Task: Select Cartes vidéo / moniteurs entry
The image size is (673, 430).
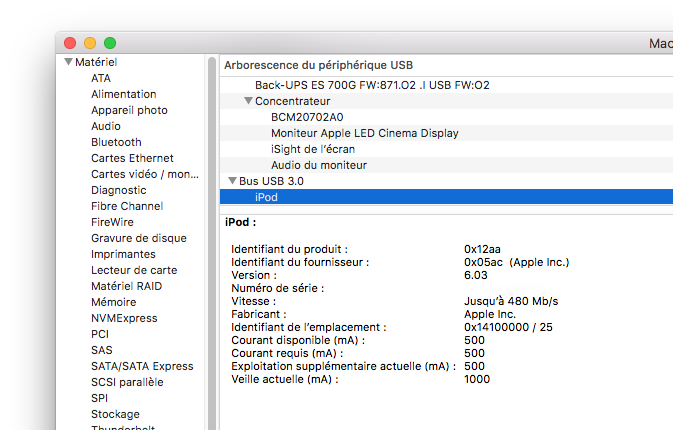Action: tap(145, 174)
